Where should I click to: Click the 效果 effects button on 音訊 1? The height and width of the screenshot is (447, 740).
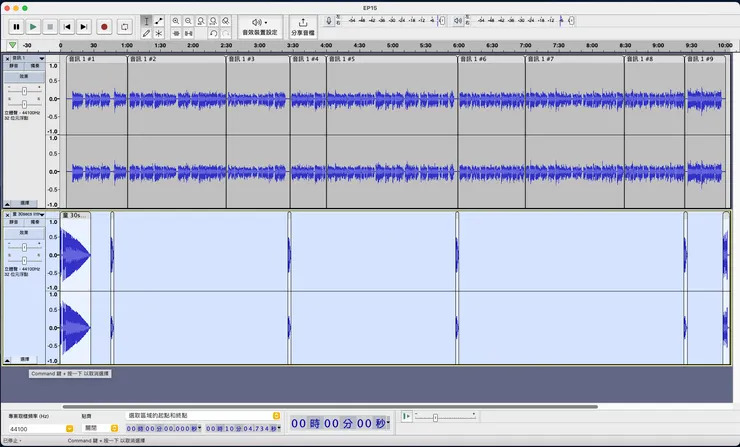24,76
